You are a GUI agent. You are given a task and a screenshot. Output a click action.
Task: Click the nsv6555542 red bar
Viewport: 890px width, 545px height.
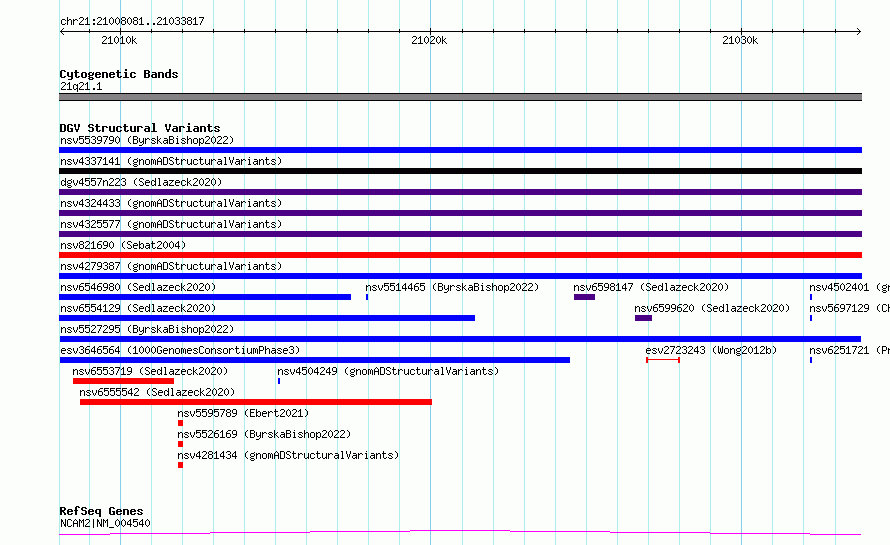coord(256,402)
